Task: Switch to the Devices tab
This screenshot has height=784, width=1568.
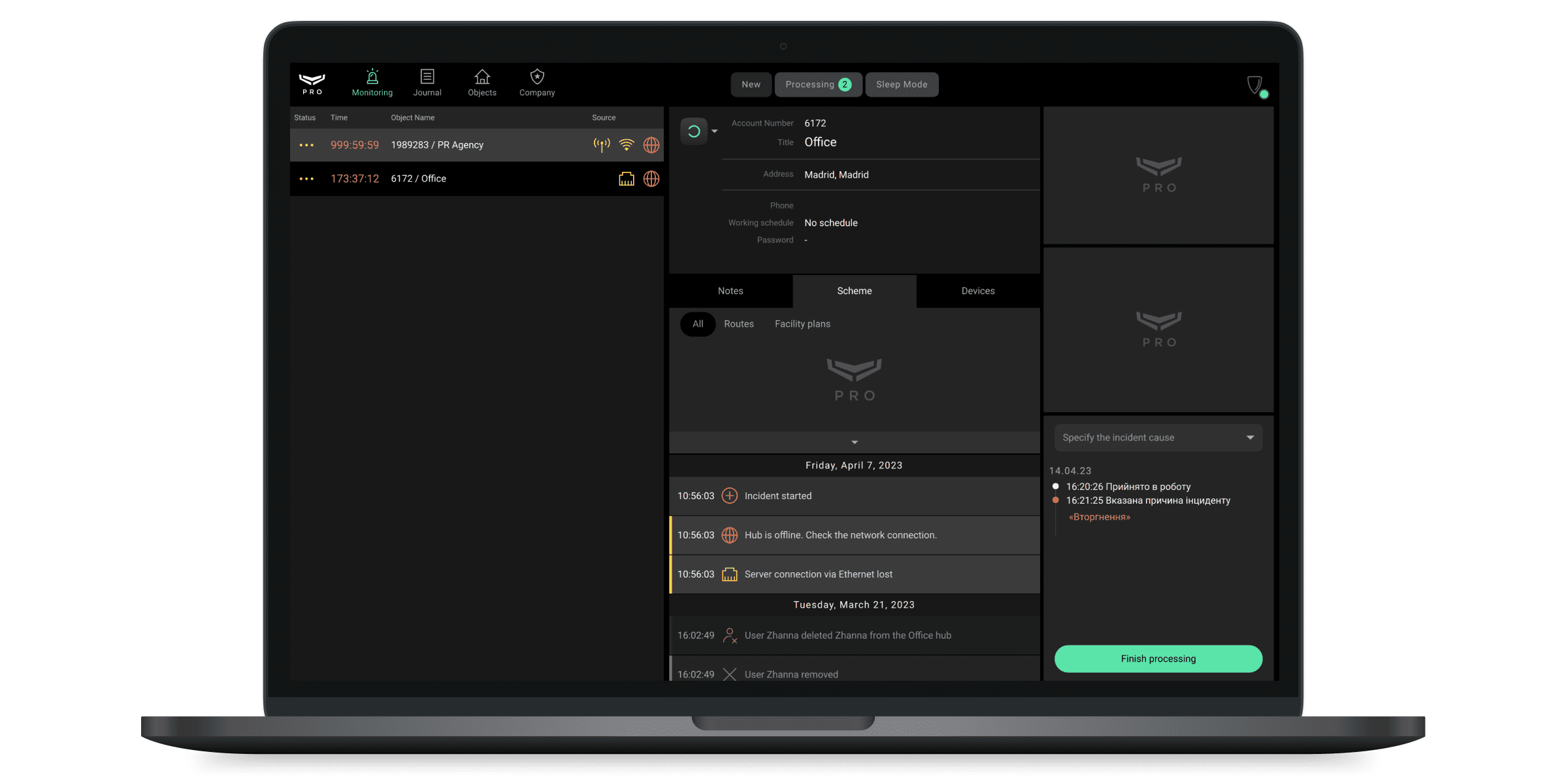Action: (977, 290)
